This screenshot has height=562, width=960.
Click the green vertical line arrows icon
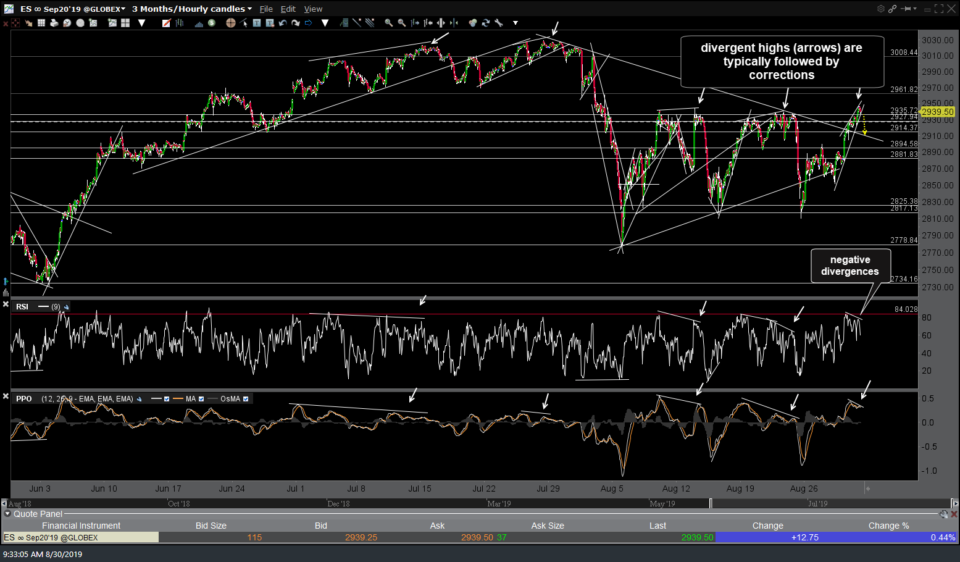(454, 23)
